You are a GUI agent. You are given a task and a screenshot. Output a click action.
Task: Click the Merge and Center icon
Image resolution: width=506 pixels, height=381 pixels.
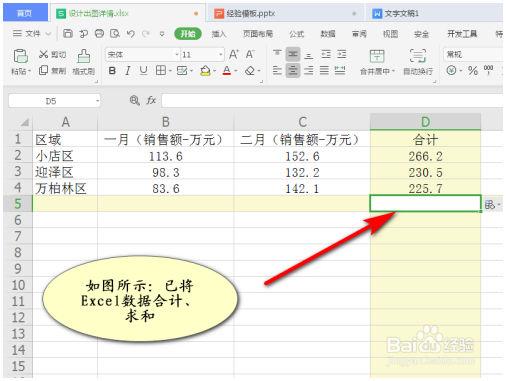click(377, 56)
